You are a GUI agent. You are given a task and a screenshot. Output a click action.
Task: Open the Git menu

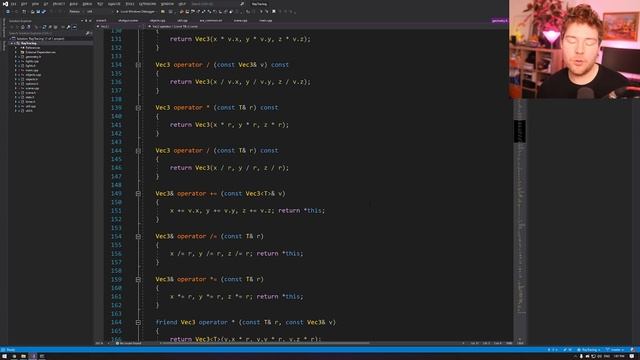click(x=46, y=4)
